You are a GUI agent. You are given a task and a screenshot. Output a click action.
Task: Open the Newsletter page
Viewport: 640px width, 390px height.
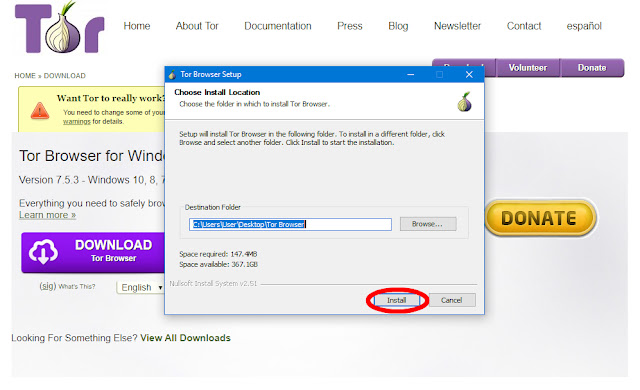457,26
